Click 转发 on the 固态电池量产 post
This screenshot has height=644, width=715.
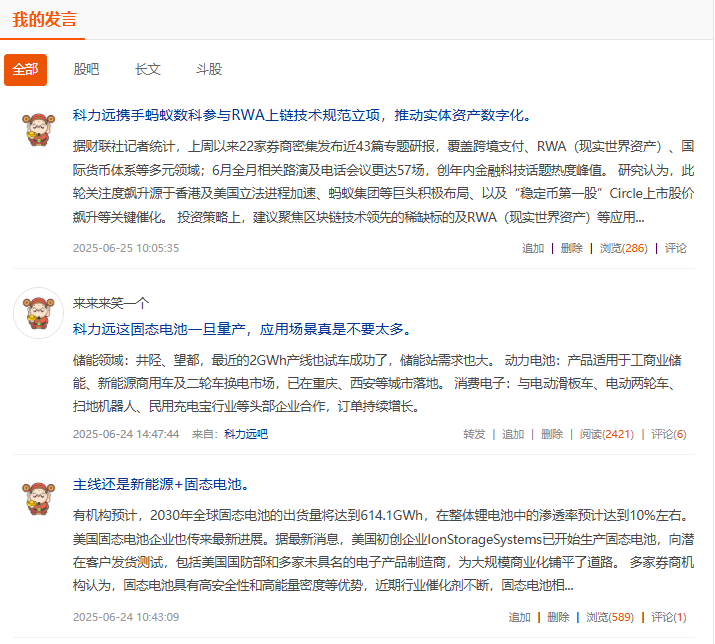[474, 434]
